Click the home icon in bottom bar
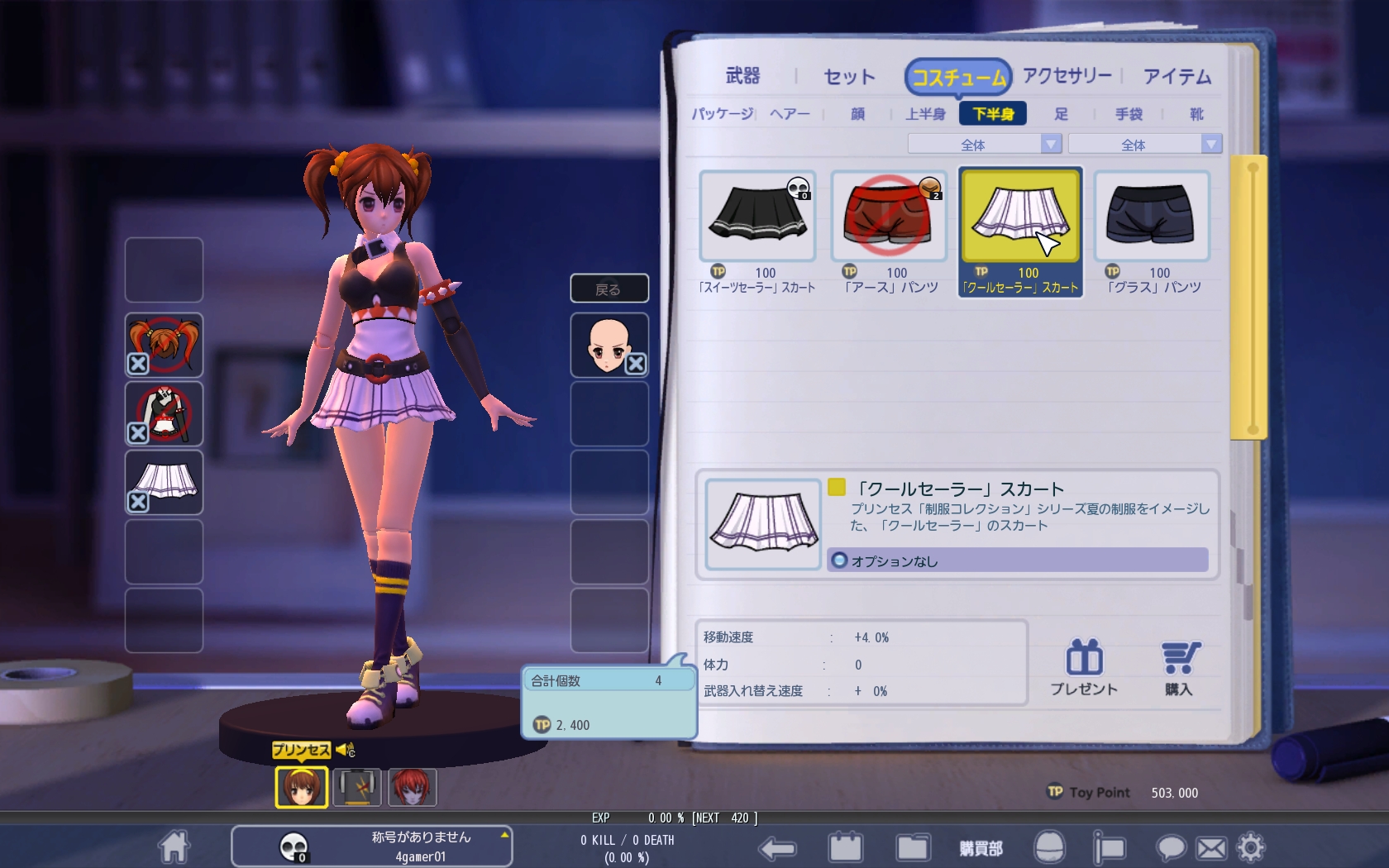 click(x=174, y=847)
